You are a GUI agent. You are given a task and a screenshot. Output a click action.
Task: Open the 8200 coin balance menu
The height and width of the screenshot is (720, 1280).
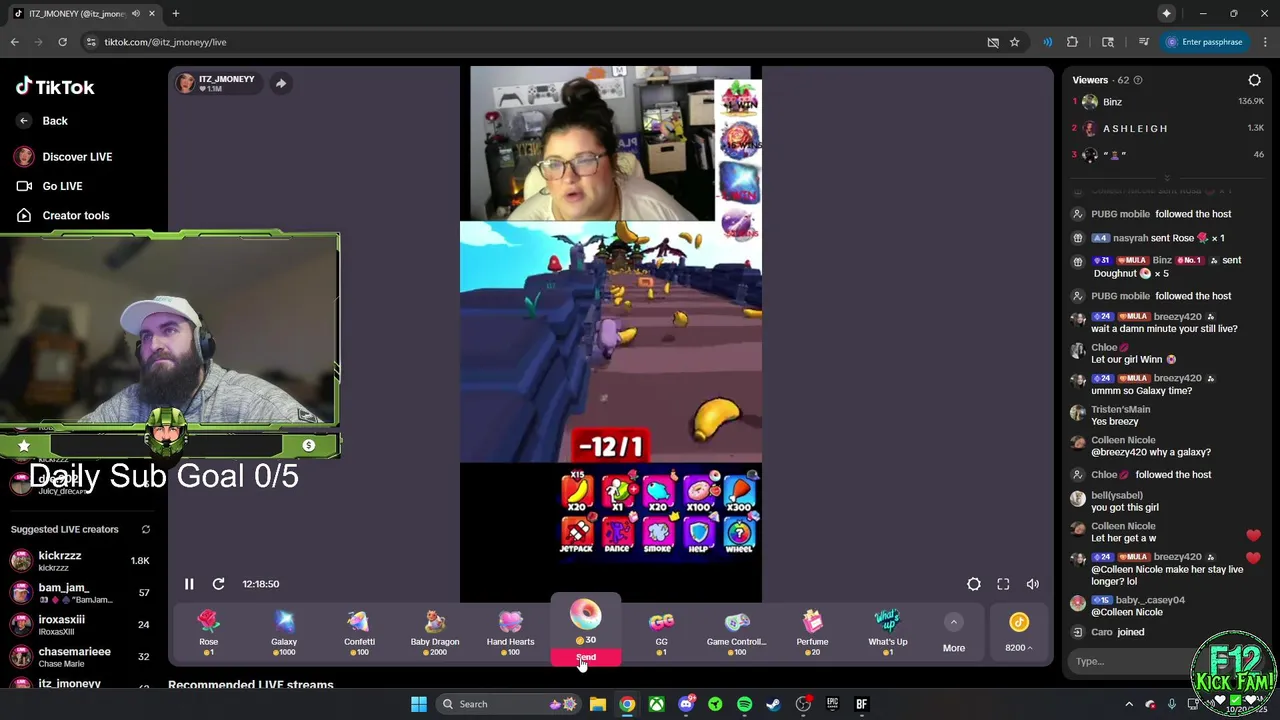point(1019,634)
